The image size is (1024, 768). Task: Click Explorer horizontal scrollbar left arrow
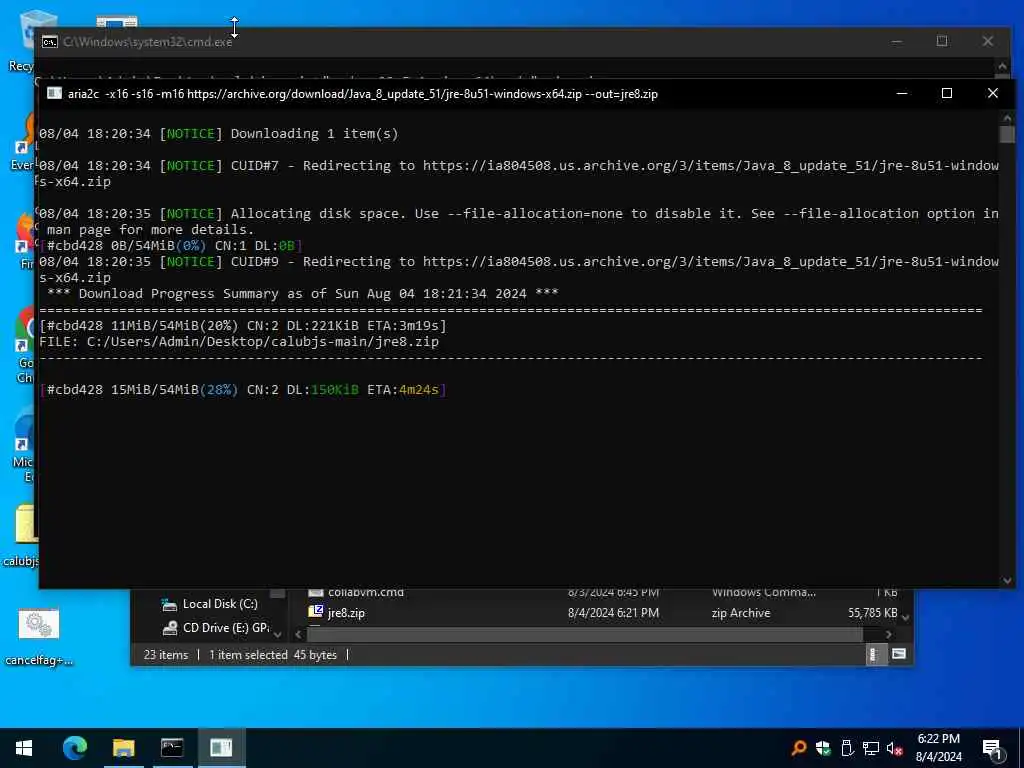pos(298,634)
